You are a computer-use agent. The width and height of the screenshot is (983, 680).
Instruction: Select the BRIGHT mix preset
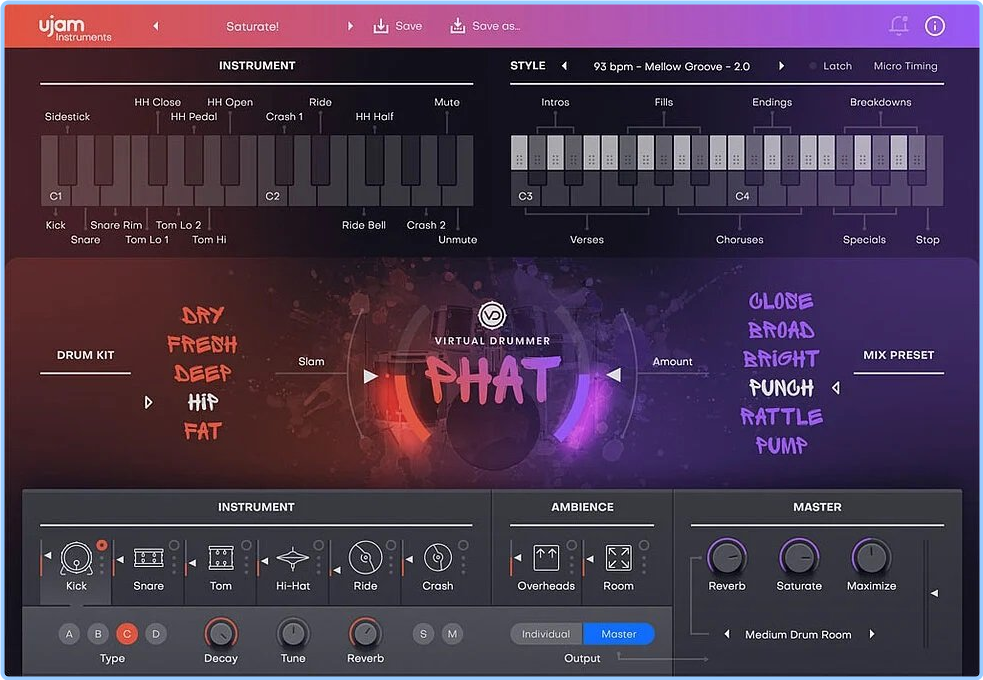coord(781,358)
